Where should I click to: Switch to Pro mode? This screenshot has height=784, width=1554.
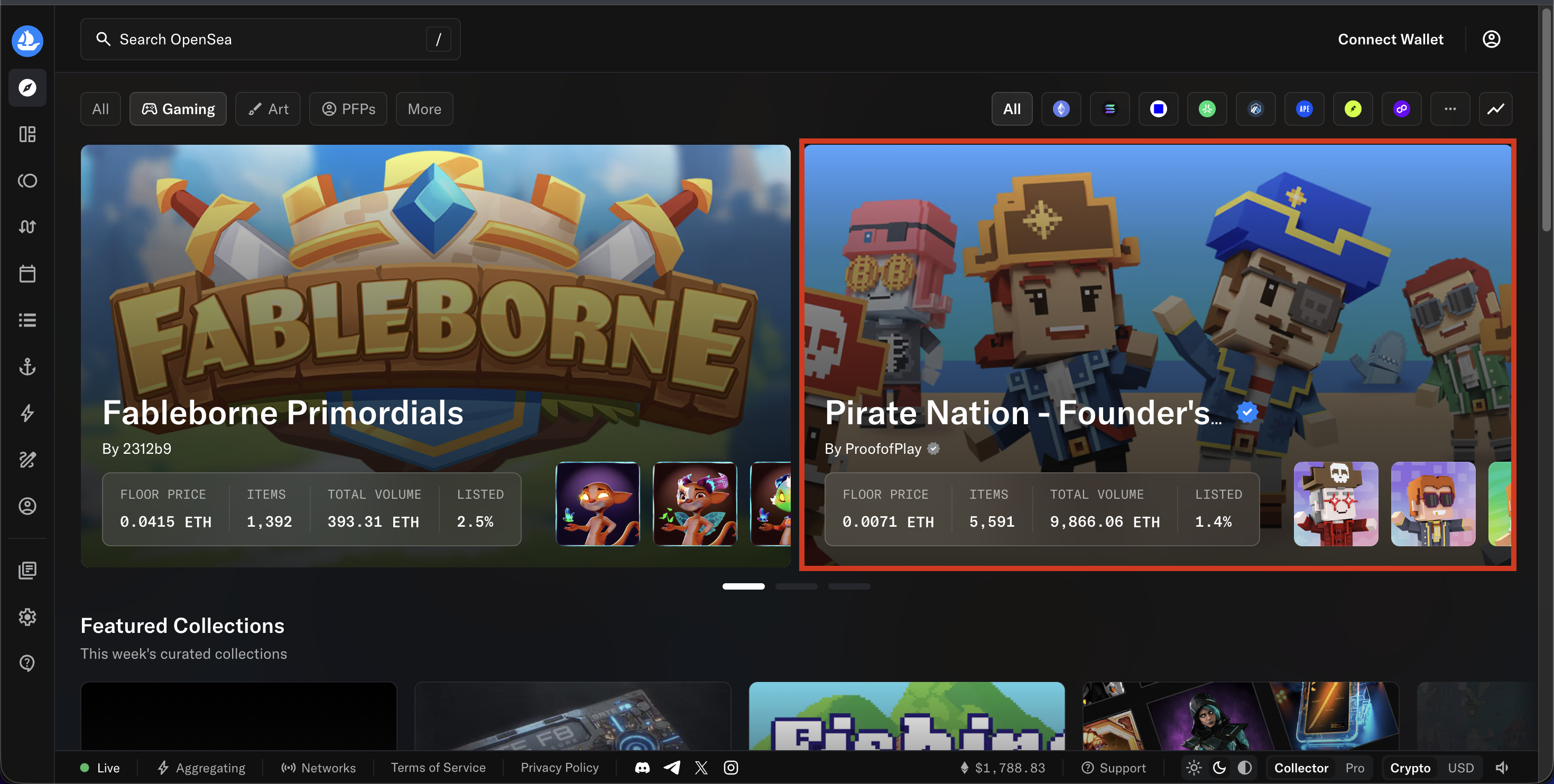coord(1354,768)
